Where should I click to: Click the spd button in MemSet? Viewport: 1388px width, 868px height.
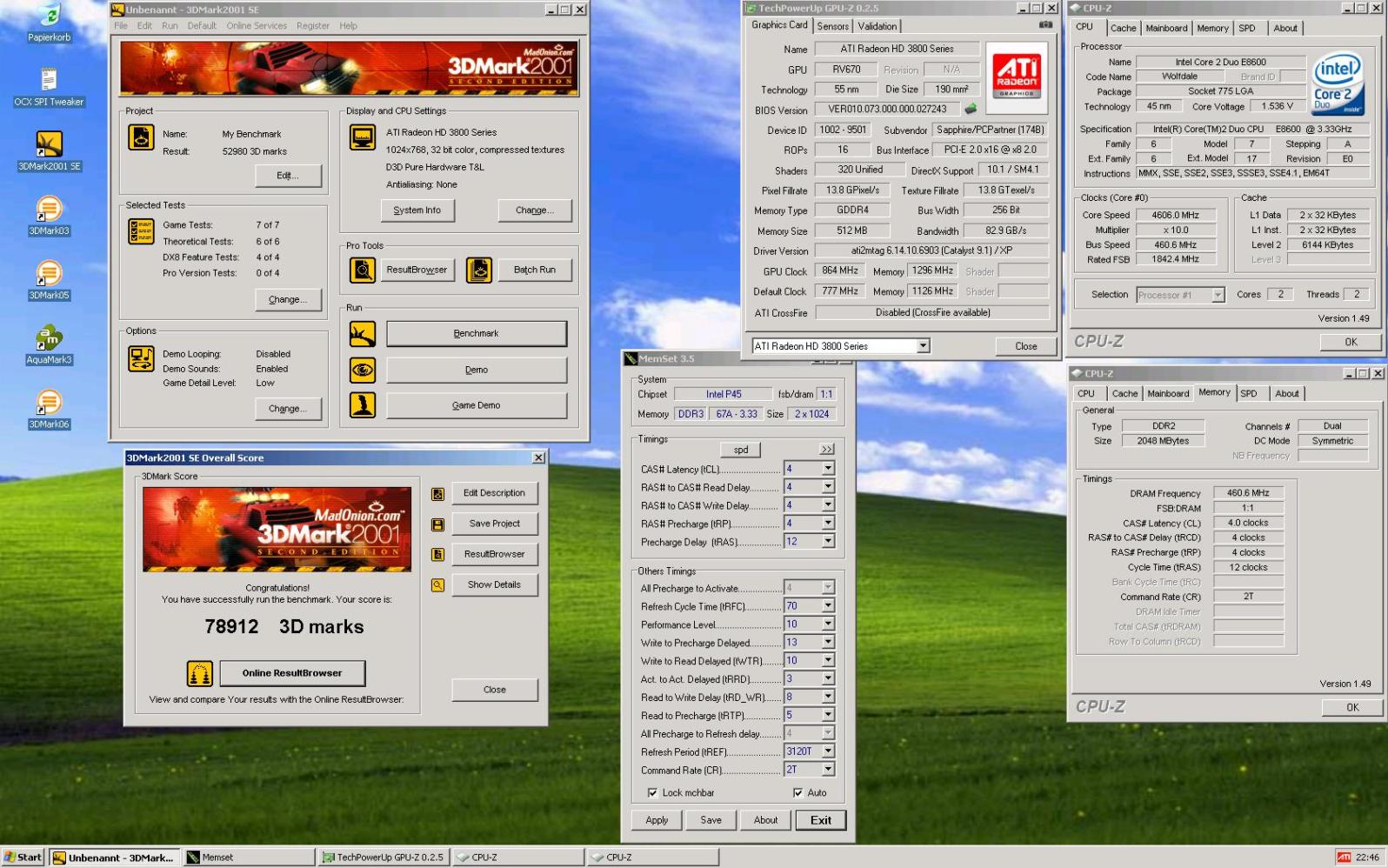(741, 450)
